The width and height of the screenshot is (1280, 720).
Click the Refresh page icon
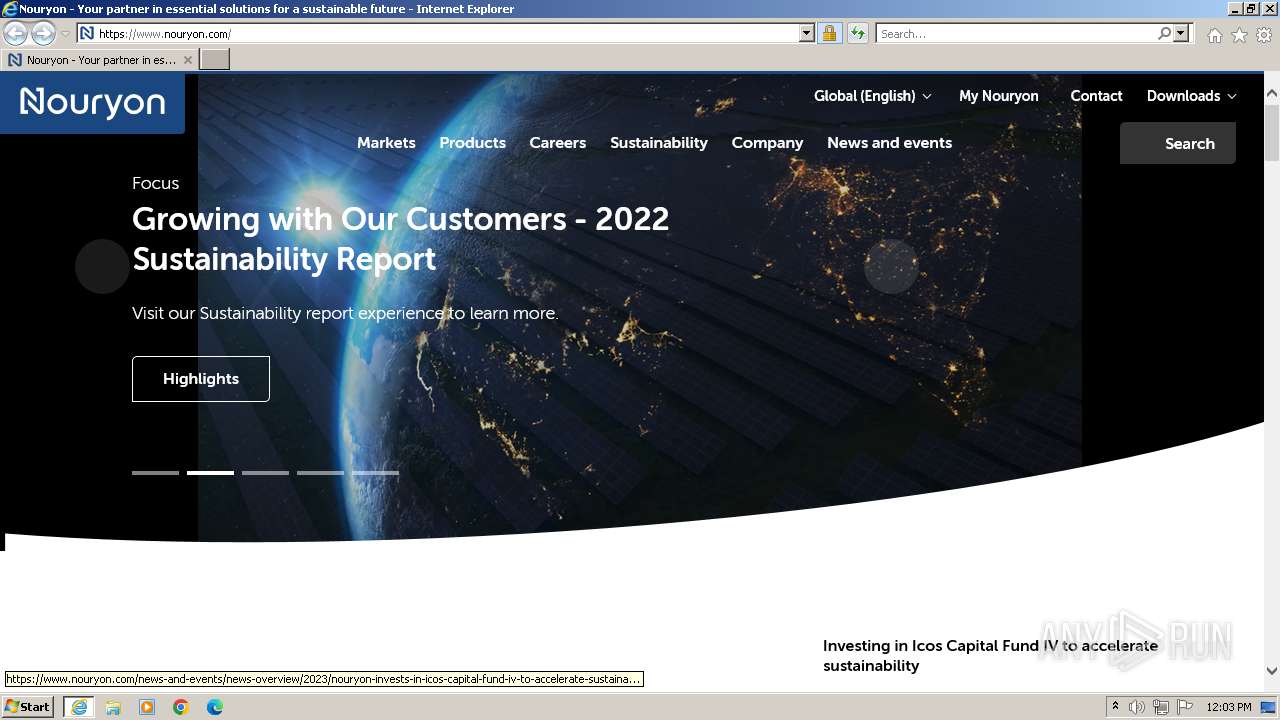click(x=857, y=33)
